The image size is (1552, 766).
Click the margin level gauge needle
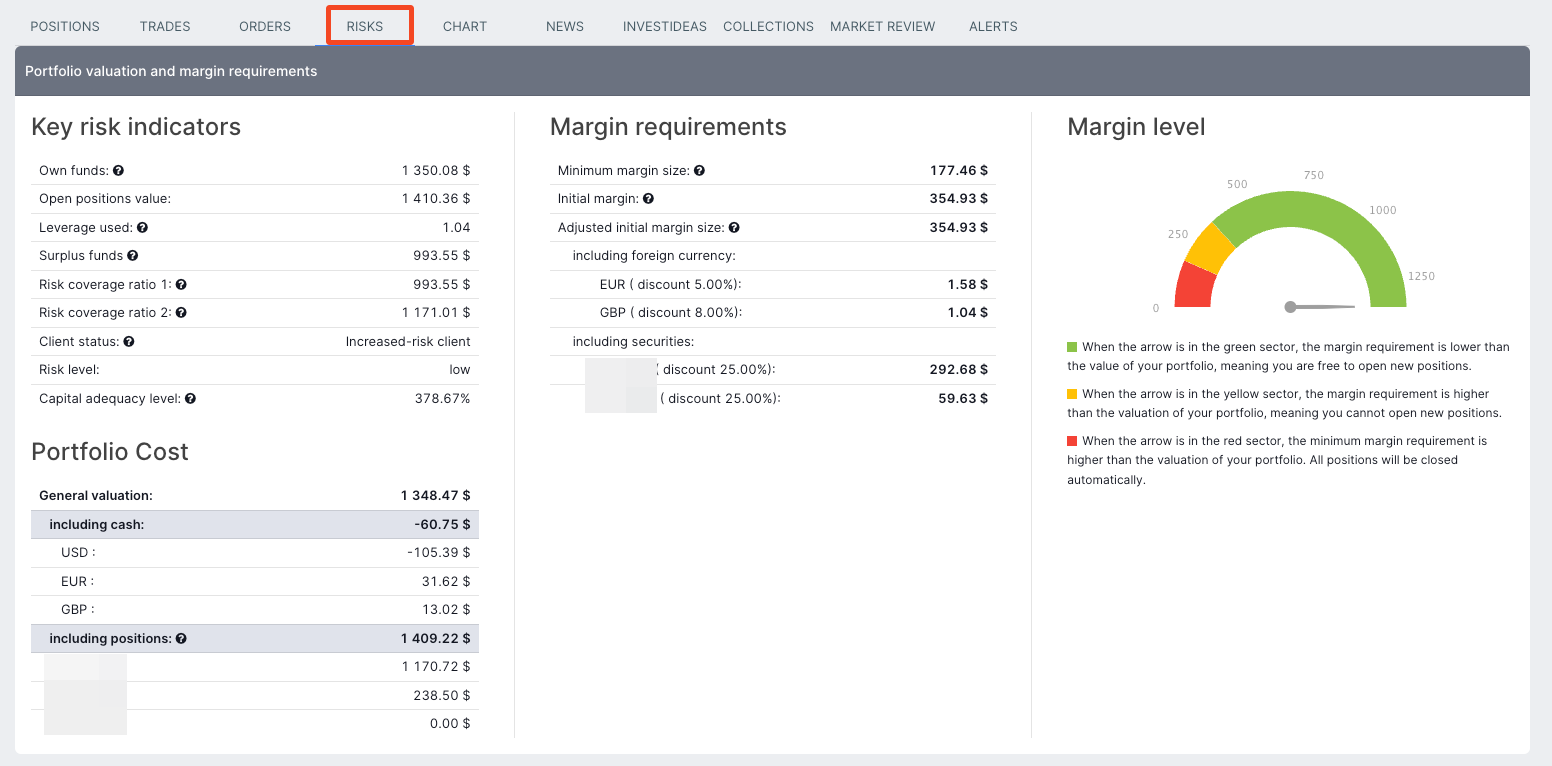1320,307
